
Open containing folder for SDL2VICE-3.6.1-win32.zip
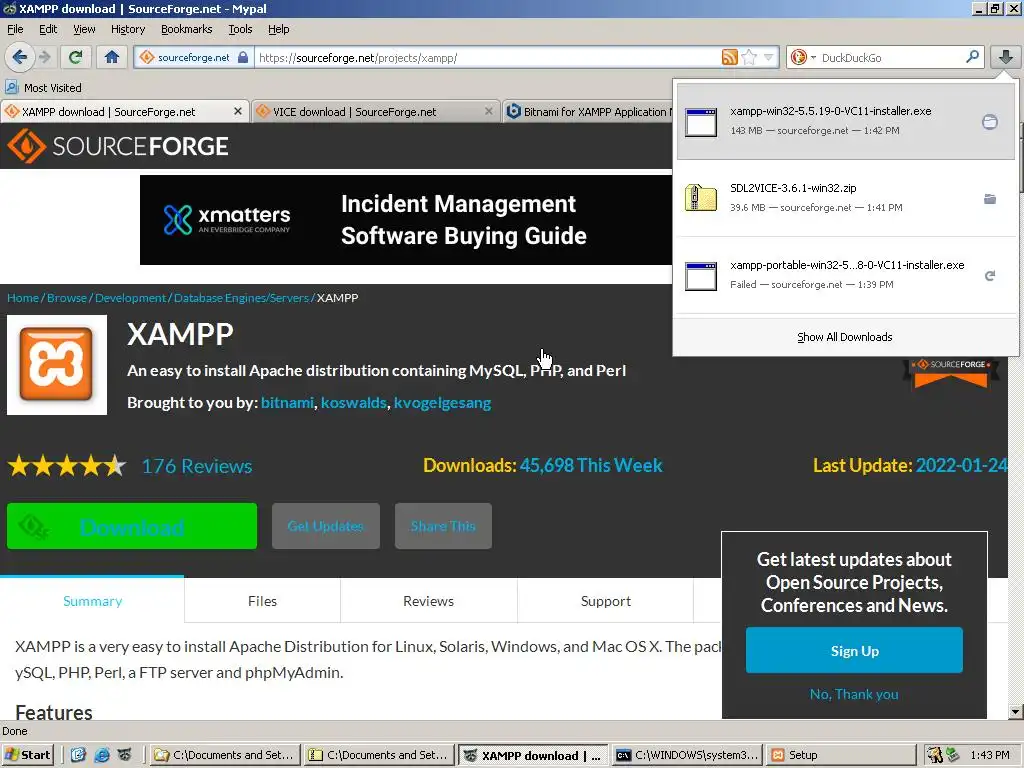pyautogui.click(x=990, y=199)
